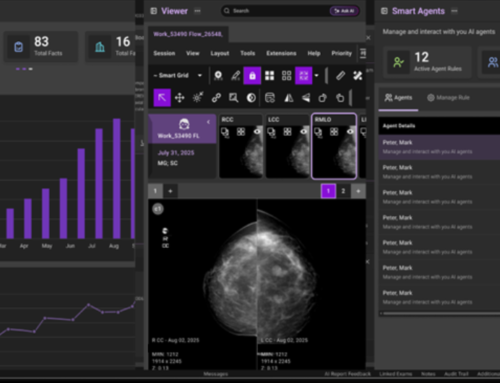This screenshot has height=383, width=500.
Task: Click the filled four-square grid icon
Action: coord(269,76)
